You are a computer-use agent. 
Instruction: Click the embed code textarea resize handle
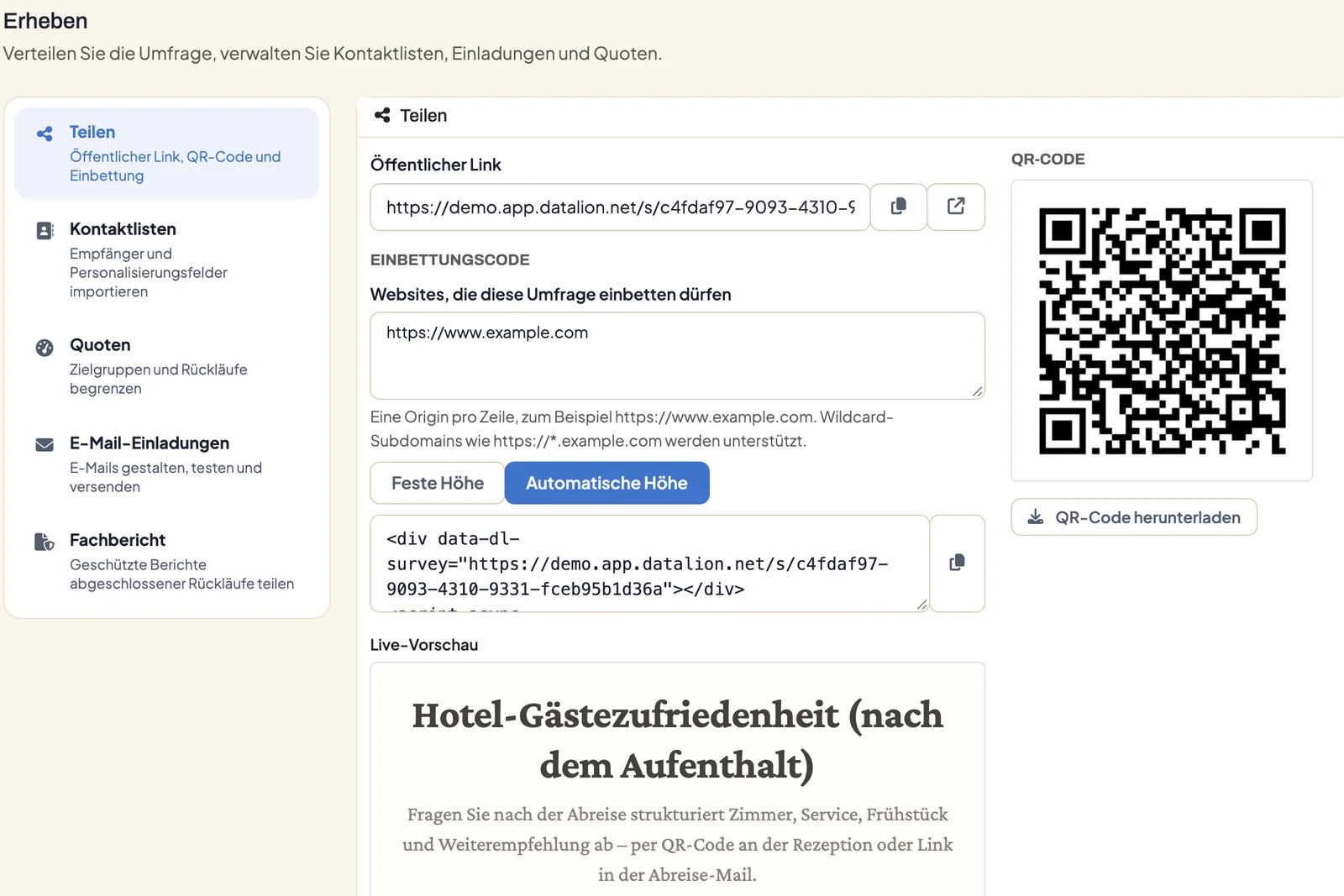[921, 604]
